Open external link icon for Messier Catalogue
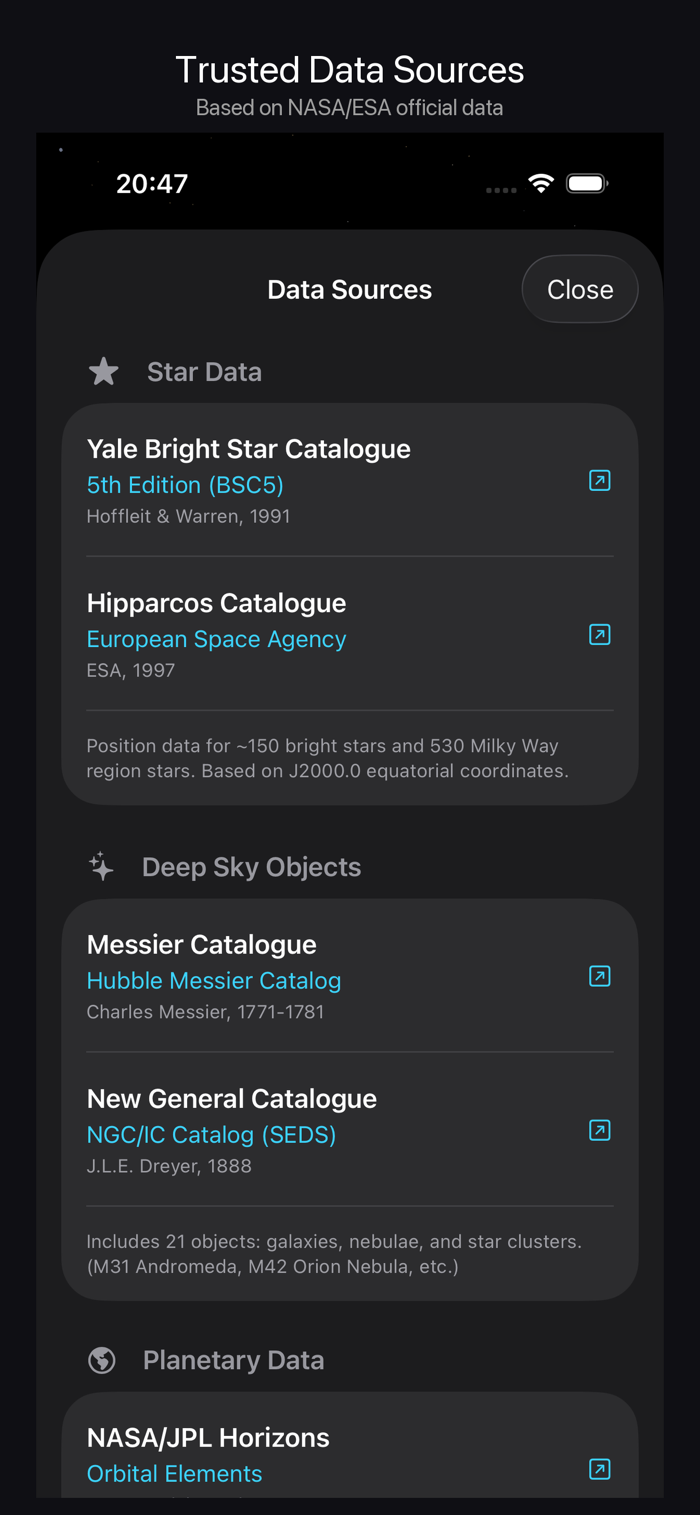 [x=599, y=977]
